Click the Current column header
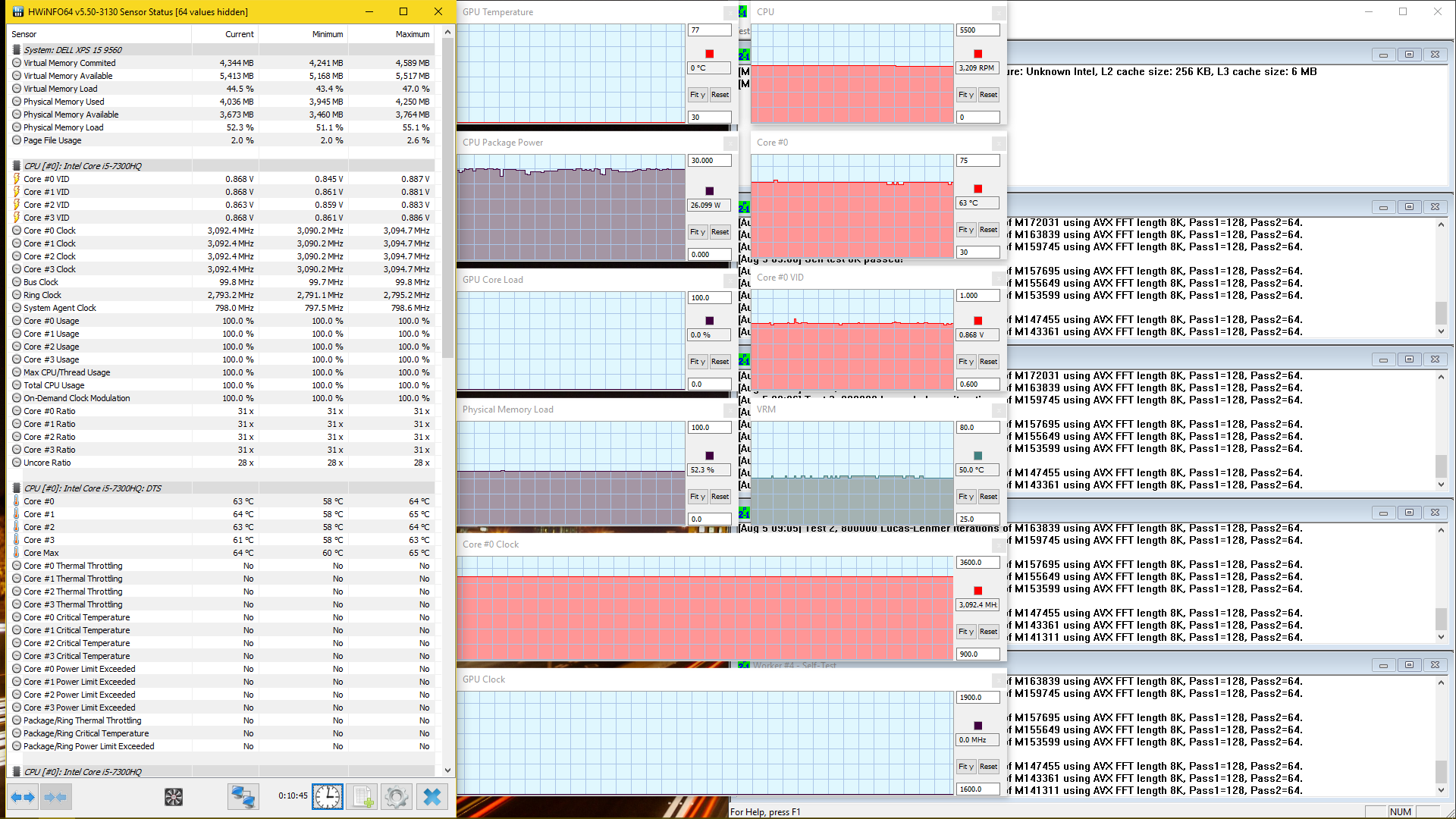The width and height of the screenshot is (1456, 819). (x=225, y=34)
